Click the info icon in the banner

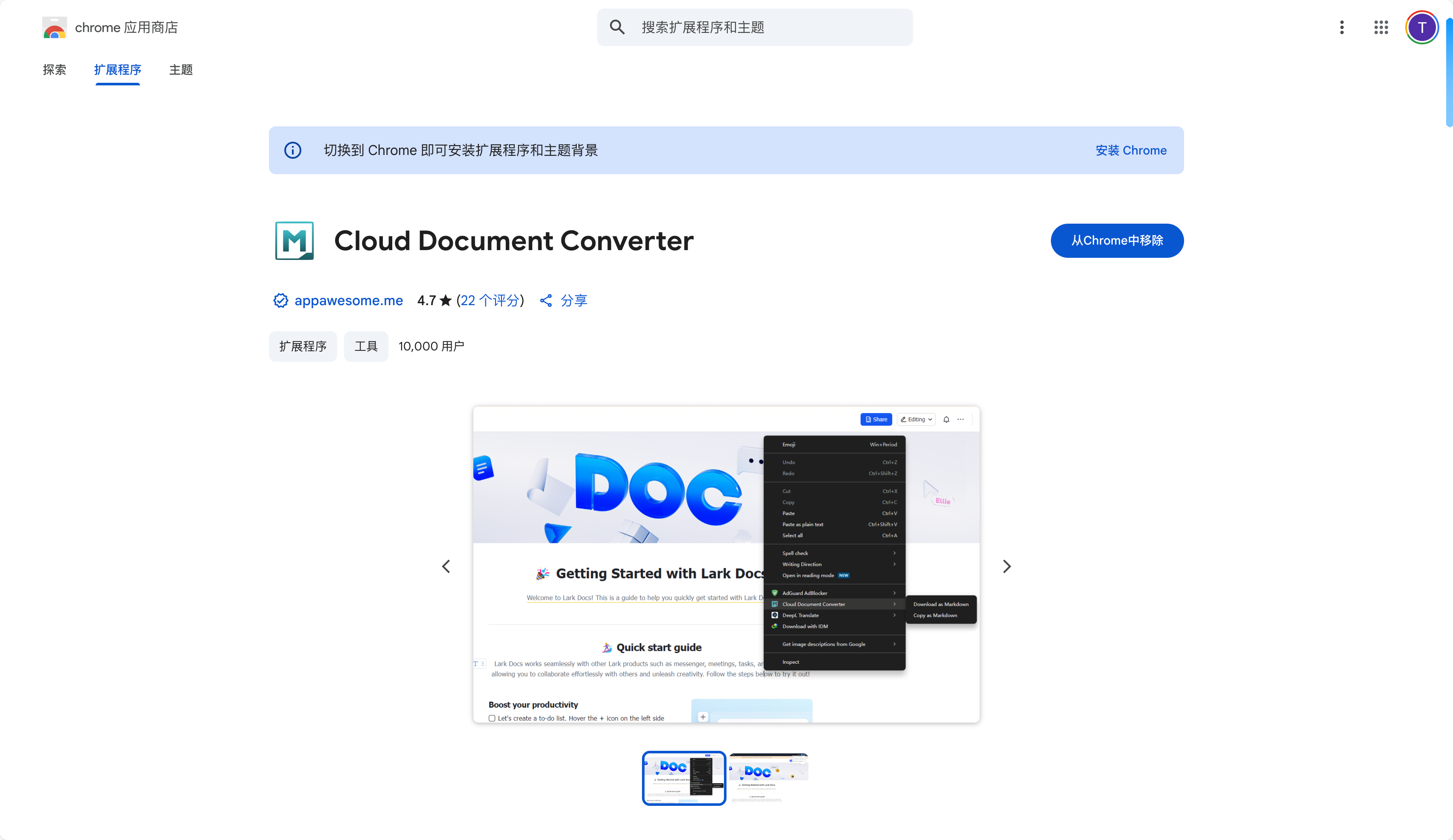(293, 151)
